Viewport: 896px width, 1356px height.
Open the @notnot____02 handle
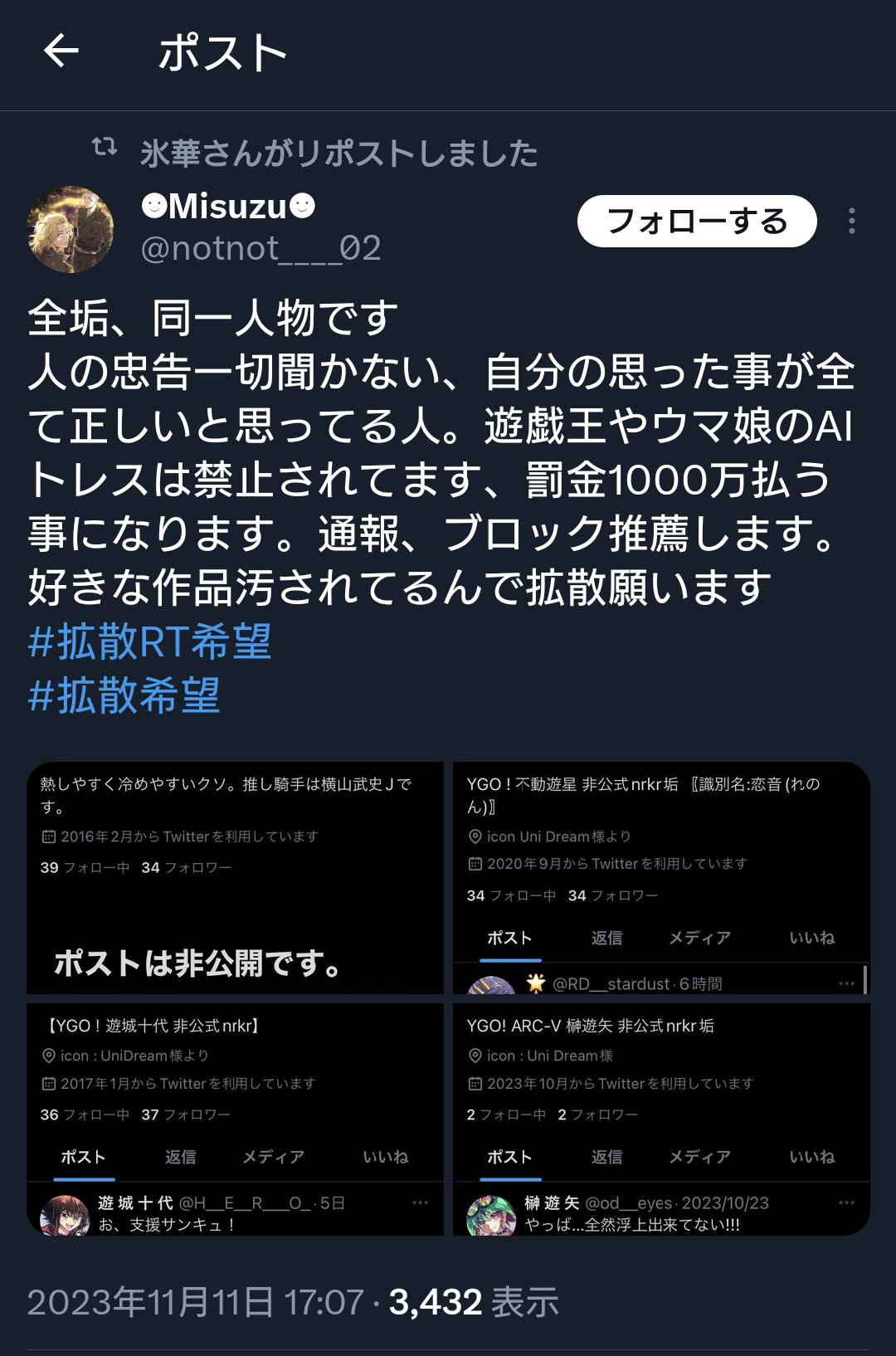pos(261,248)
